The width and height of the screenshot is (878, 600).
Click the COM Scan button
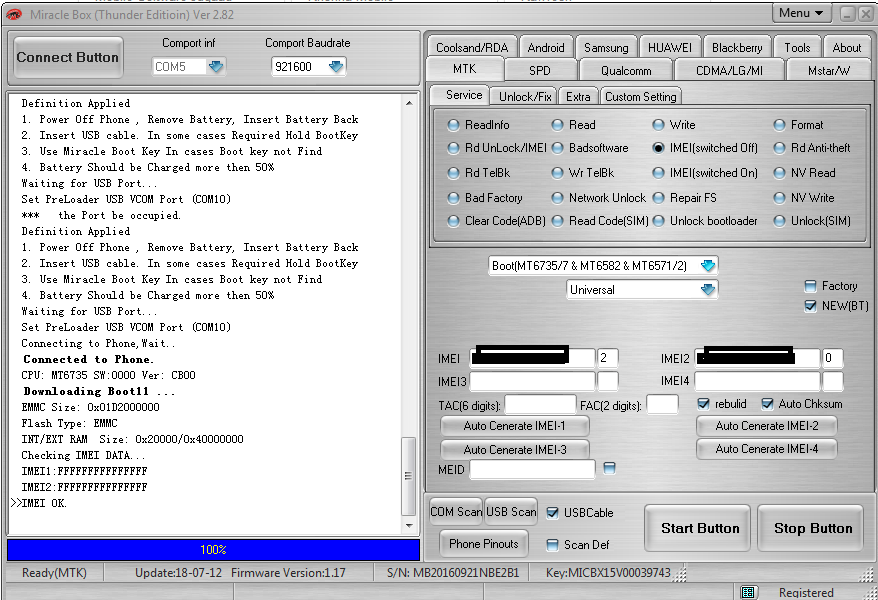point(456,512)
